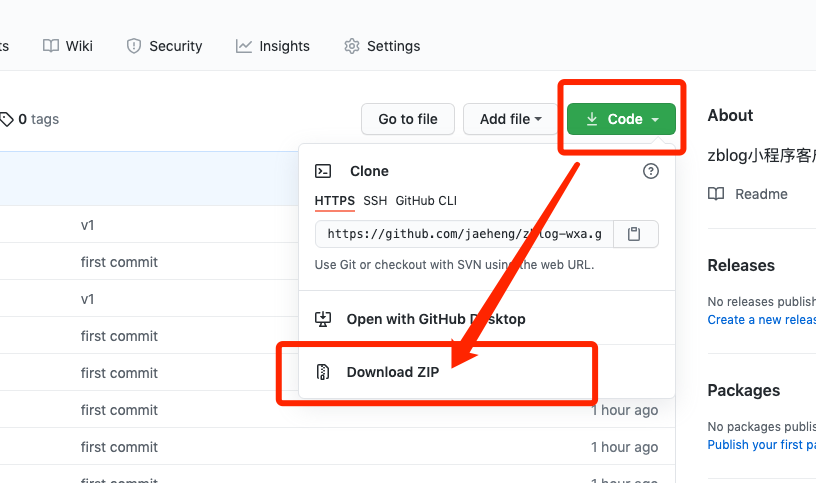Click the Clone section heading text
This screenshot has height=483, width=816.
tap(369, 171)
